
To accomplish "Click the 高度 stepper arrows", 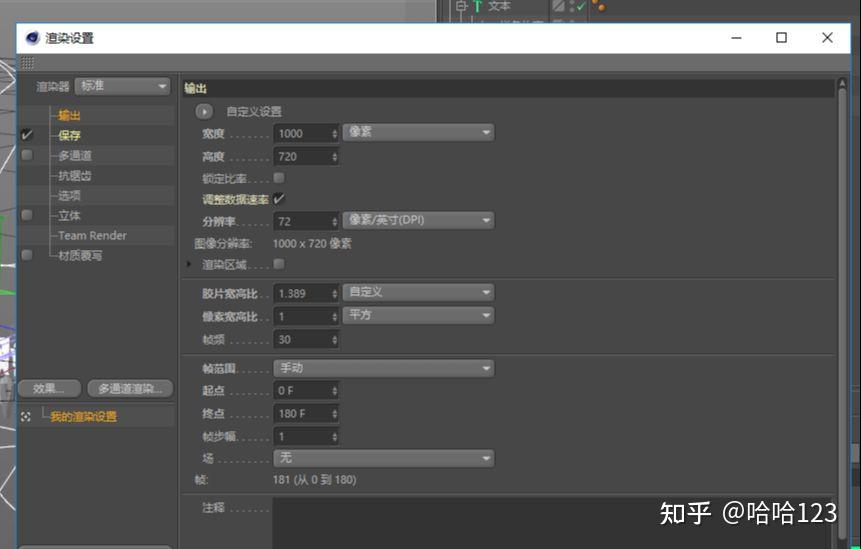I will pyautogui.click(x=334, y=157).
